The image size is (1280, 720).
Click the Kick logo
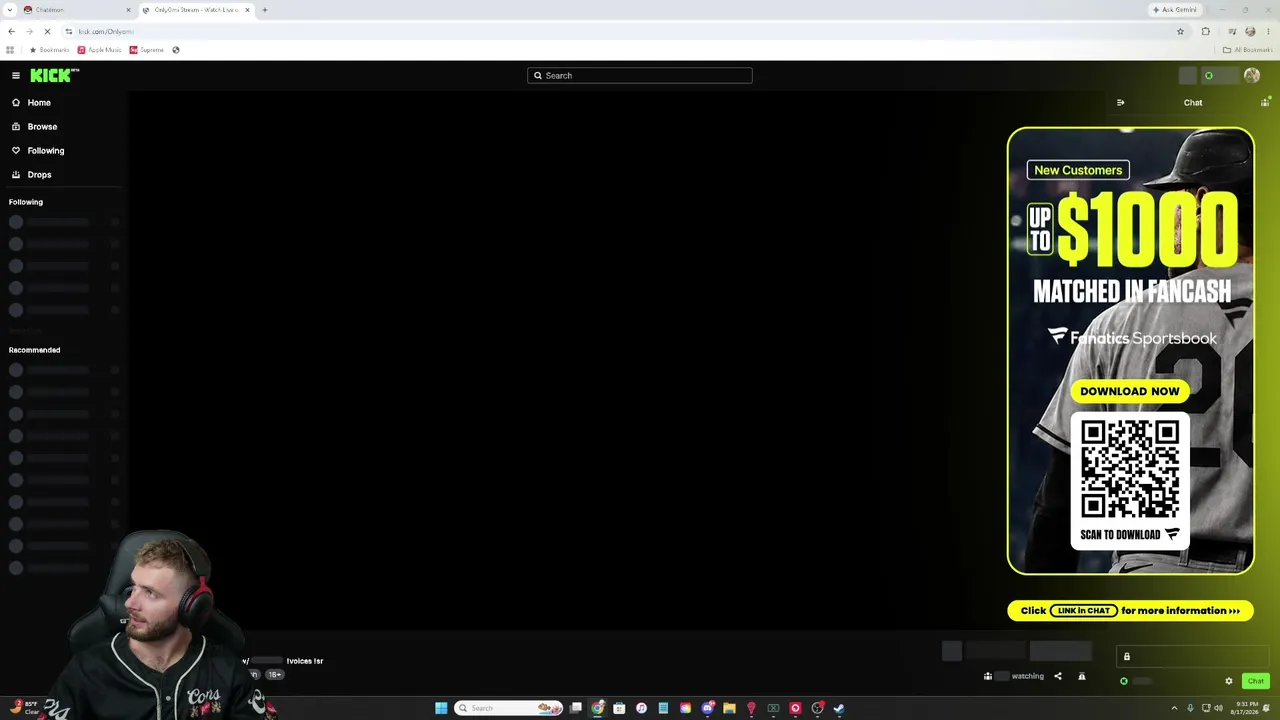click(x=54, y=75)
